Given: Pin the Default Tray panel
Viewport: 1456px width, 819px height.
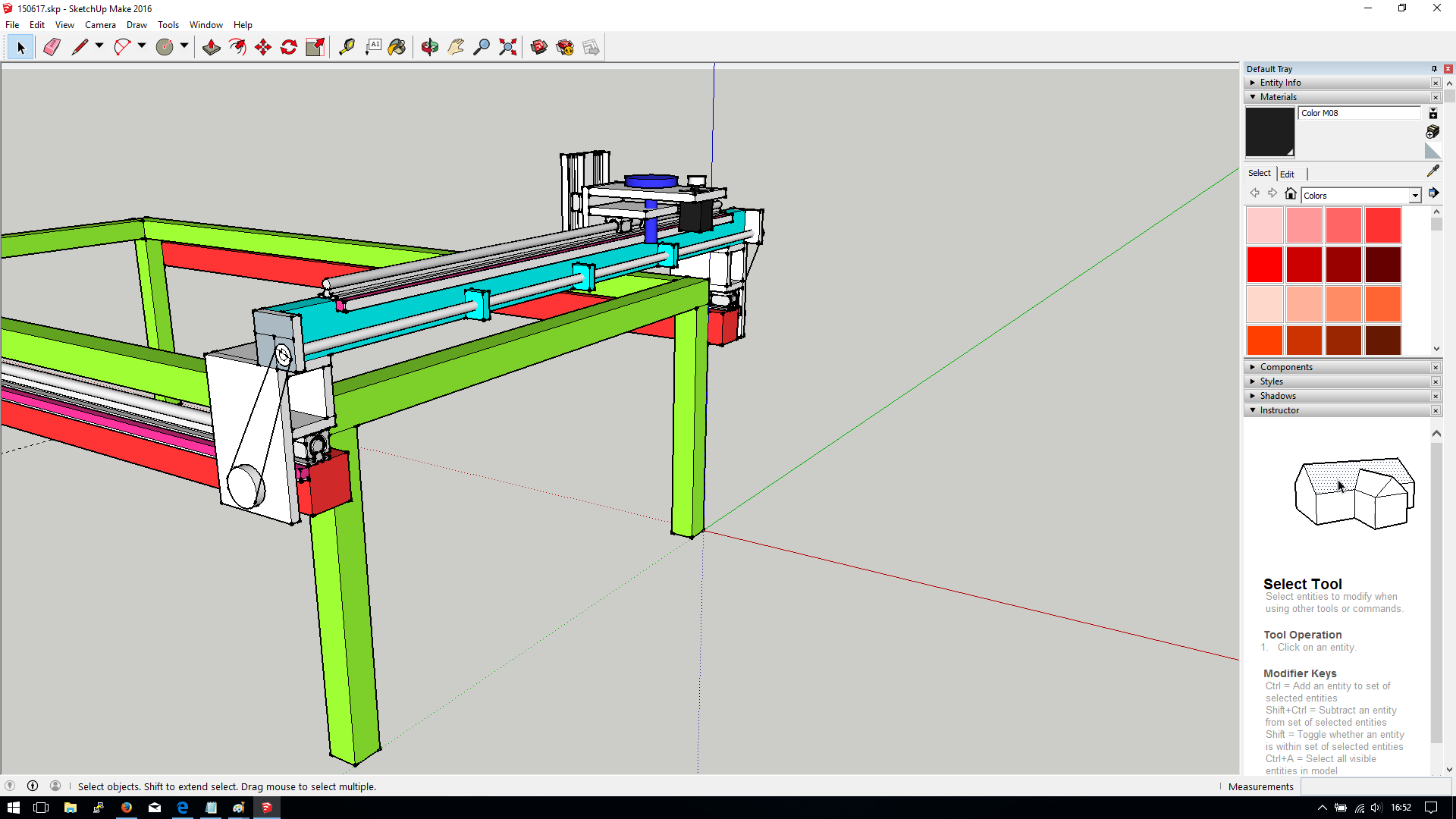Looking at the screenshot, I should tap(1434, 69).
